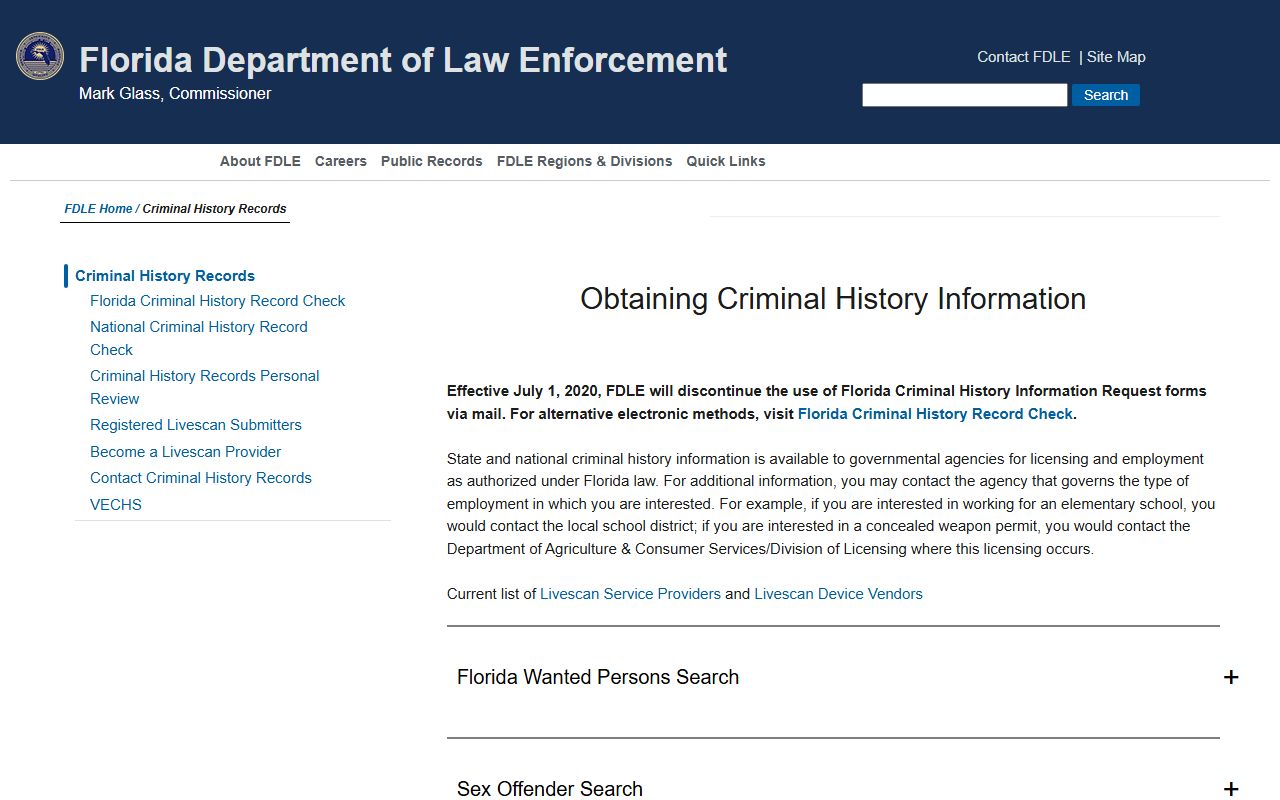Click the Sex Offender Search heading
Viewport: 1280px width, 800px height.
tap(550, 789)
